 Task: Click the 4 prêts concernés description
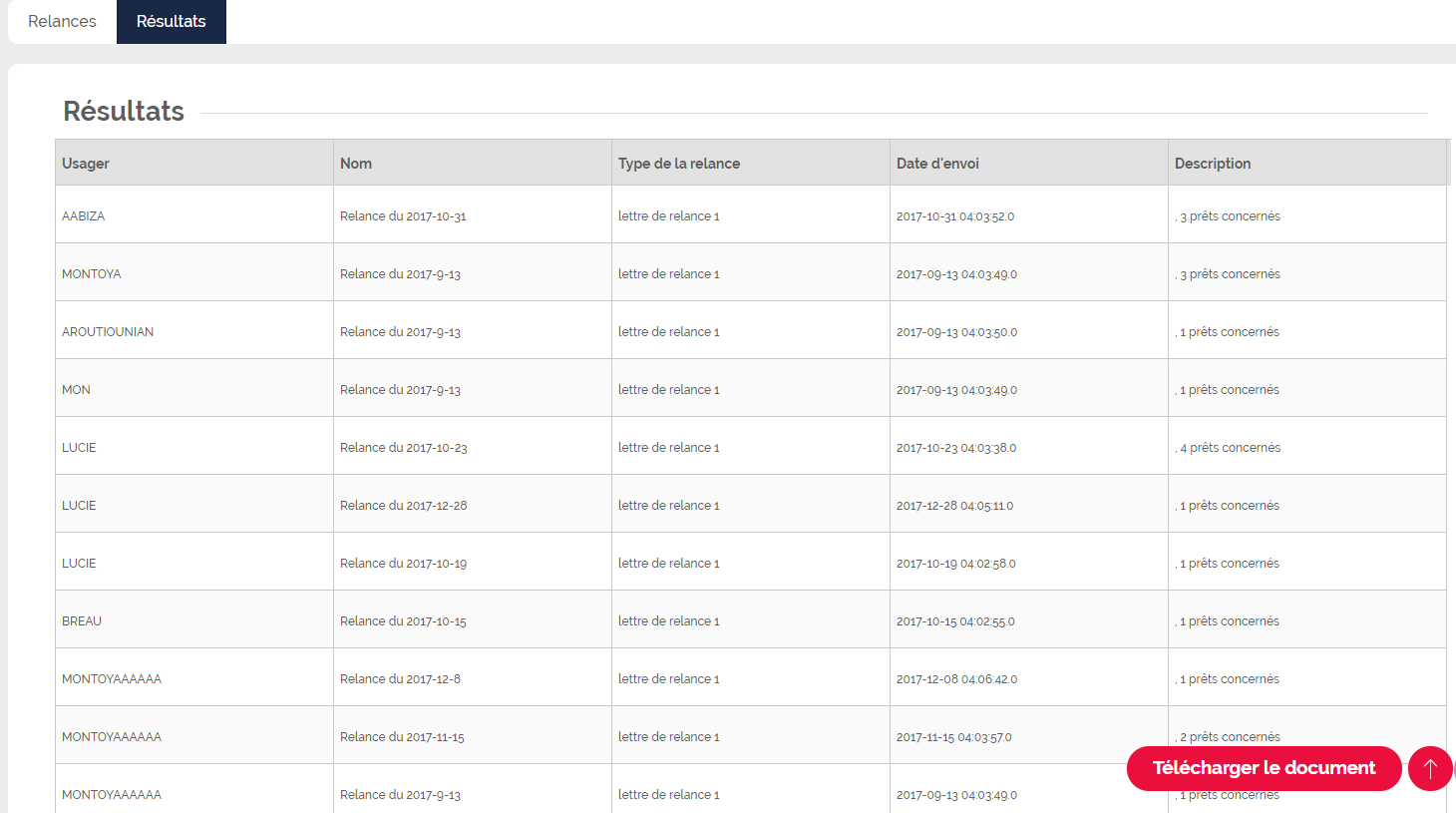pos(1228,448)
